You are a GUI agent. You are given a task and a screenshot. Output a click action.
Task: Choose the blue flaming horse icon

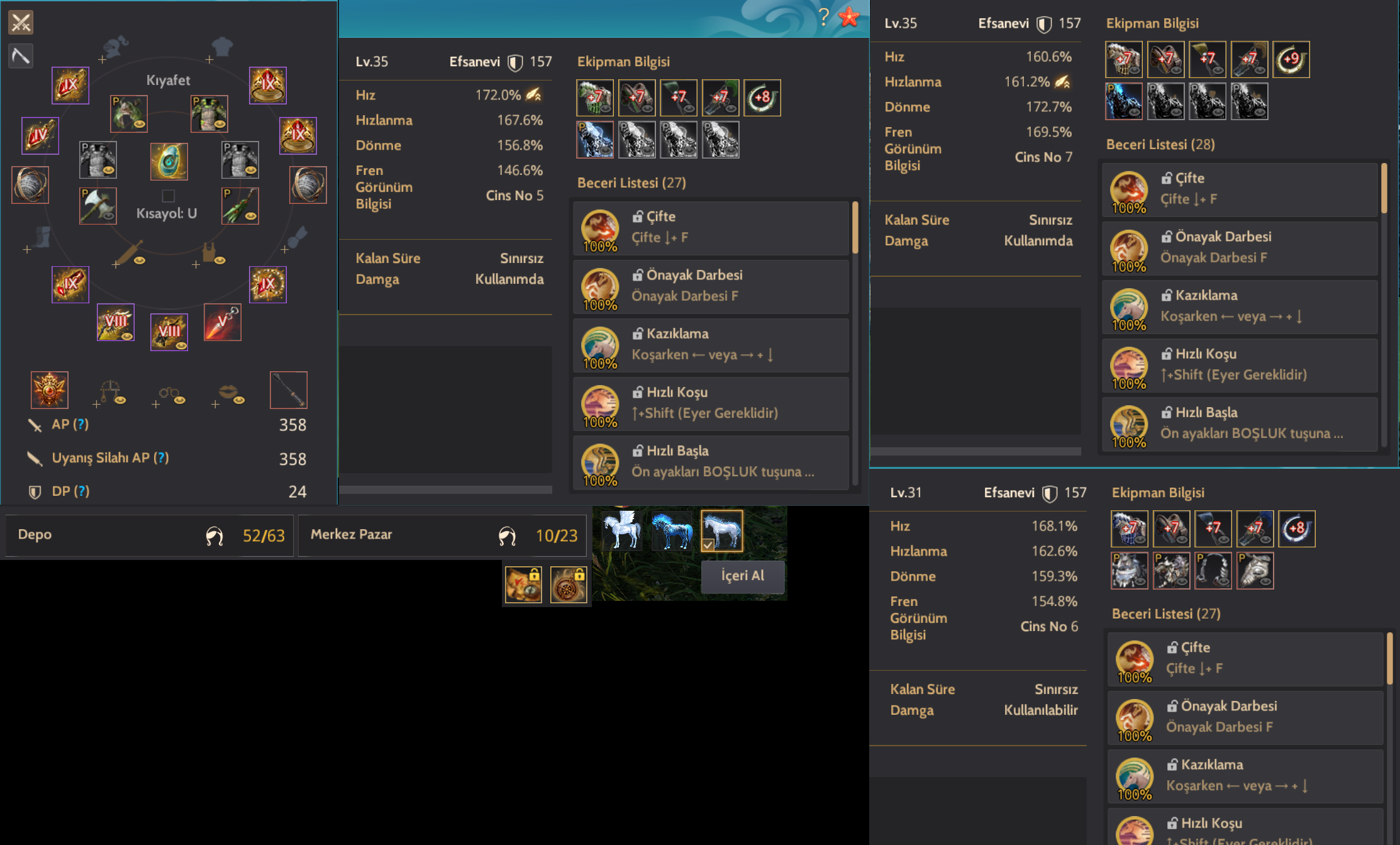[x=672, y=530]
